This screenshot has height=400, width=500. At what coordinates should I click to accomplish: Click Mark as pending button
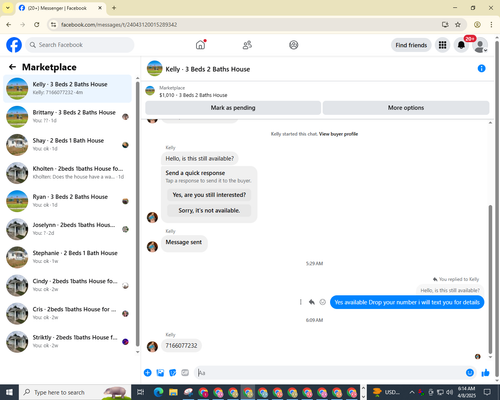(233, 108)
